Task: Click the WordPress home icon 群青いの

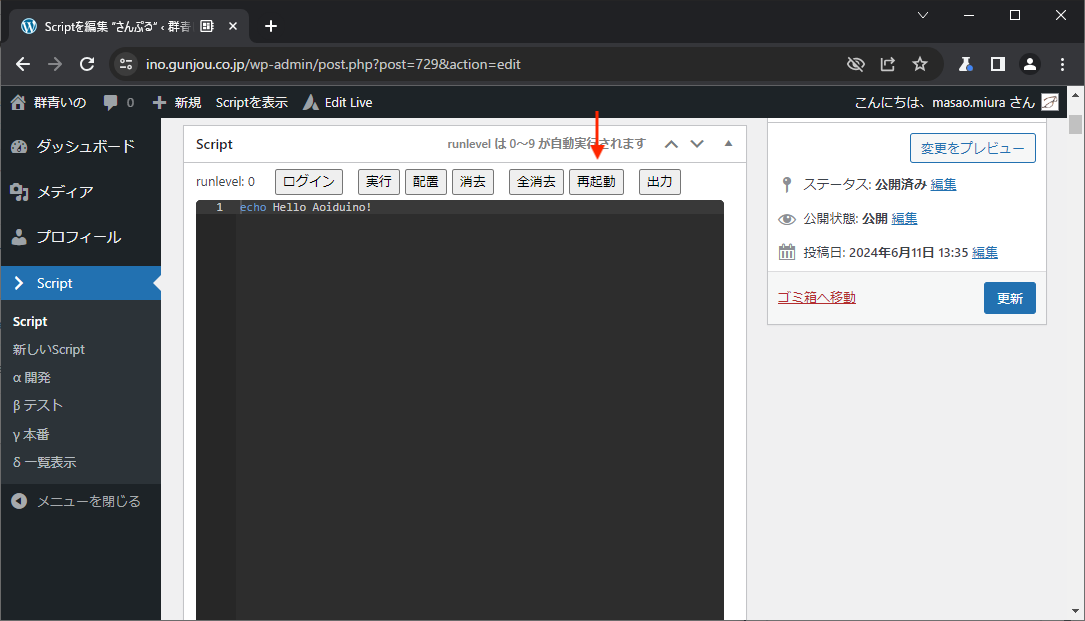Action: pyautogui.click(x=18, y=102)
